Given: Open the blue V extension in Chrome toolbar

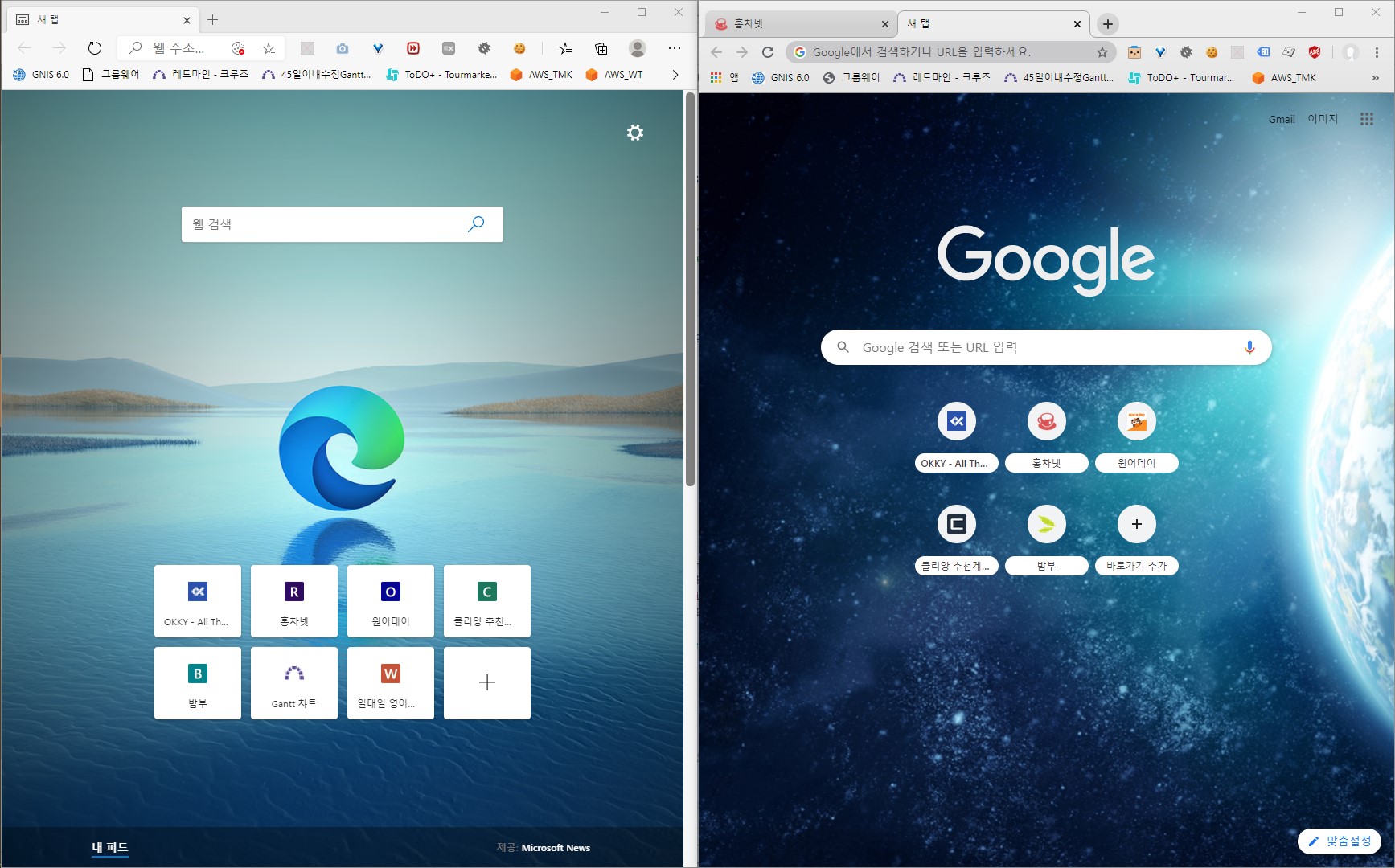Looking at the screenshot, I should tap(1160, 52).
